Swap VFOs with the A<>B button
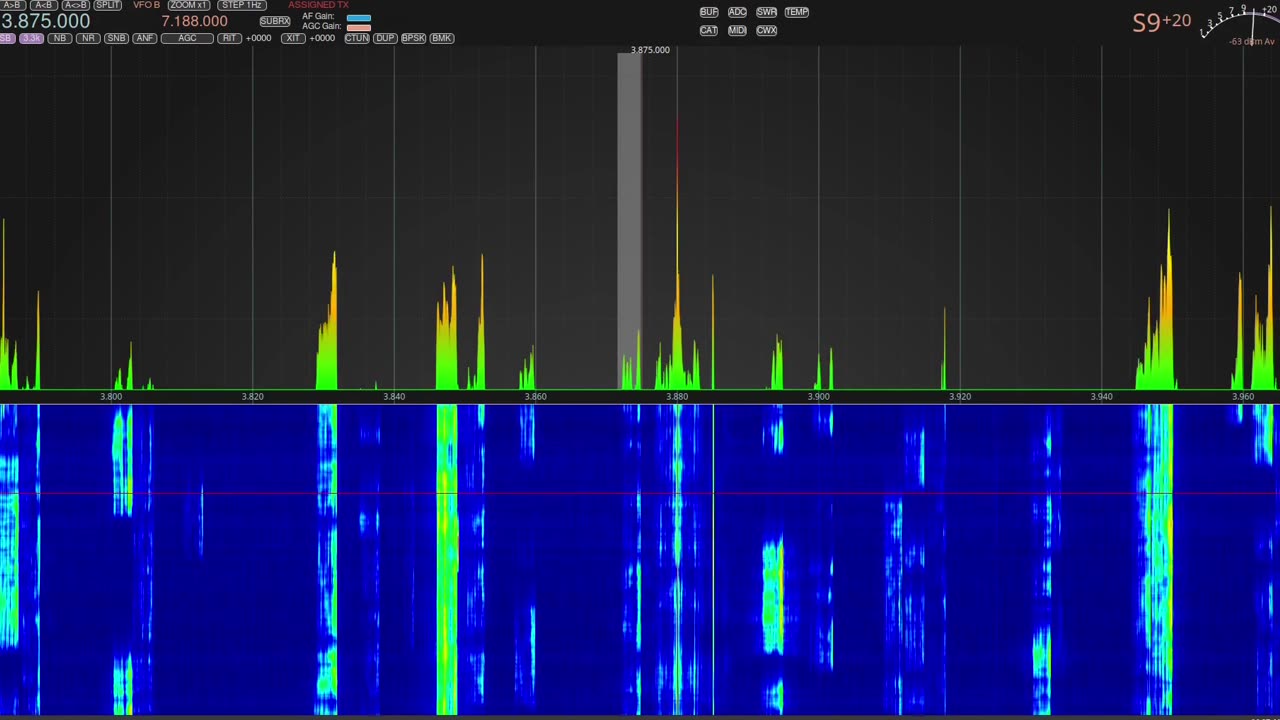 (76, 5)
